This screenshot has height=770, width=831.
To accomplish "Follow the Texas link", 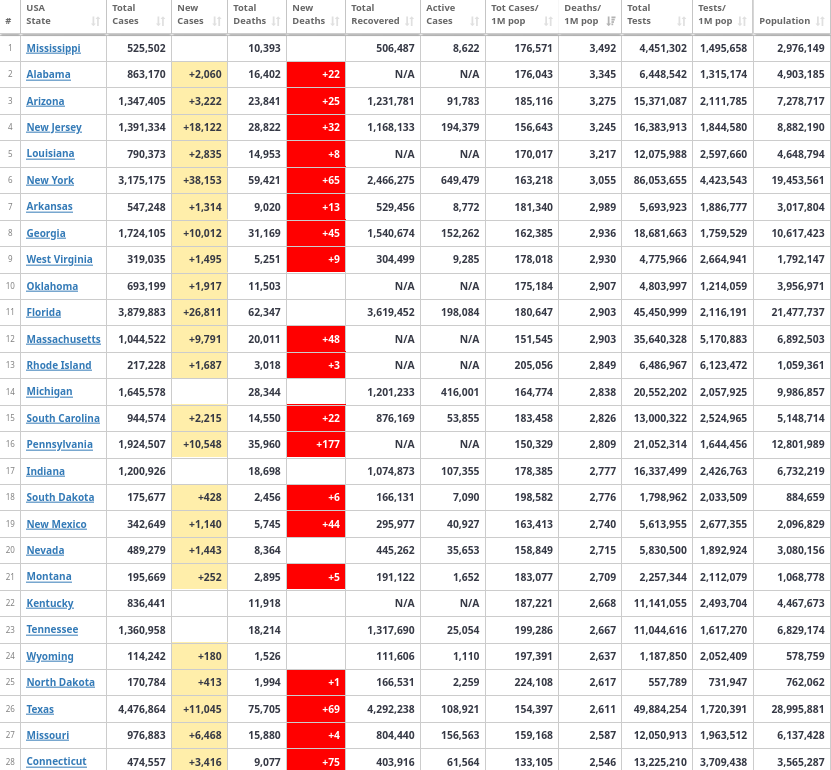I will click(40, 709).
